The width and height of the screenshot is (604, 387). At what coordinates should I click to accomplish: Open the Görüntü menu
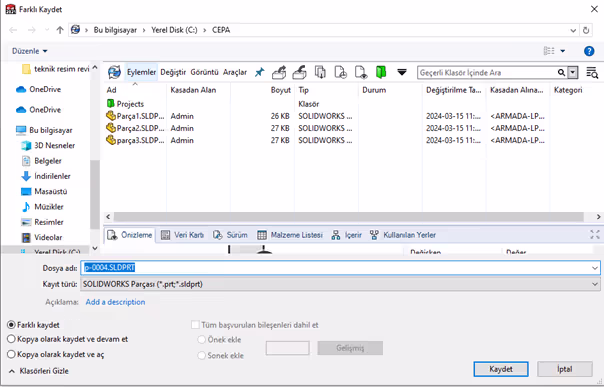[x=204, y=72]
